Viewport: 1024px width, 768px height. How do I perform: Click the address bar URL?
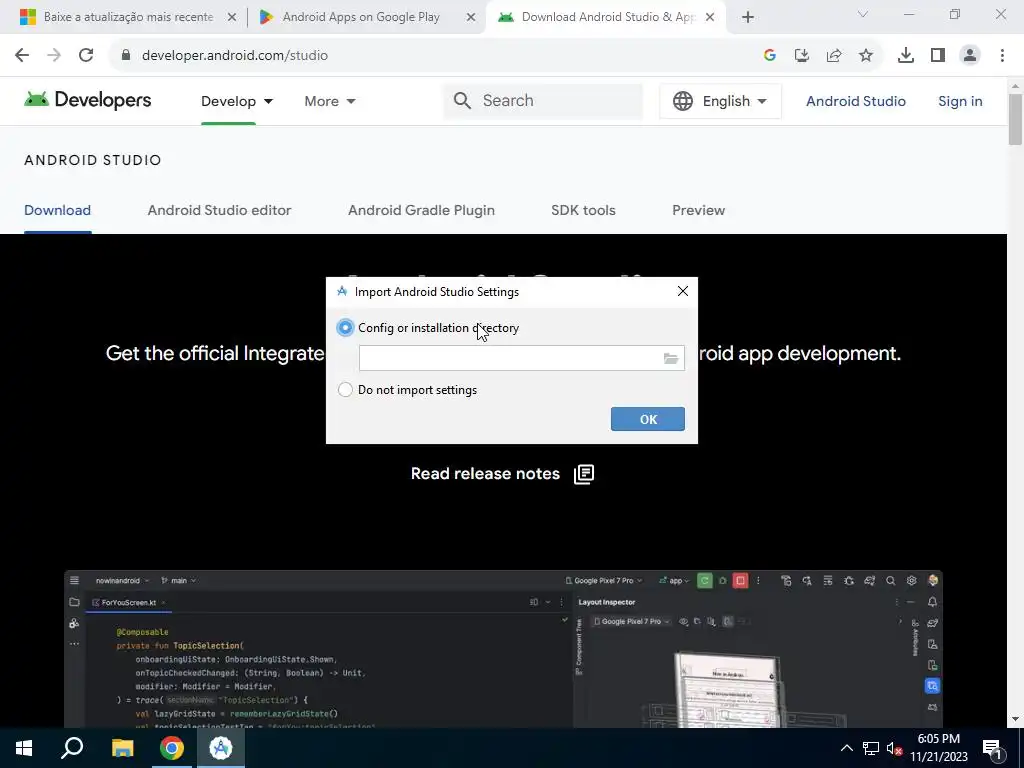(234, 56)
